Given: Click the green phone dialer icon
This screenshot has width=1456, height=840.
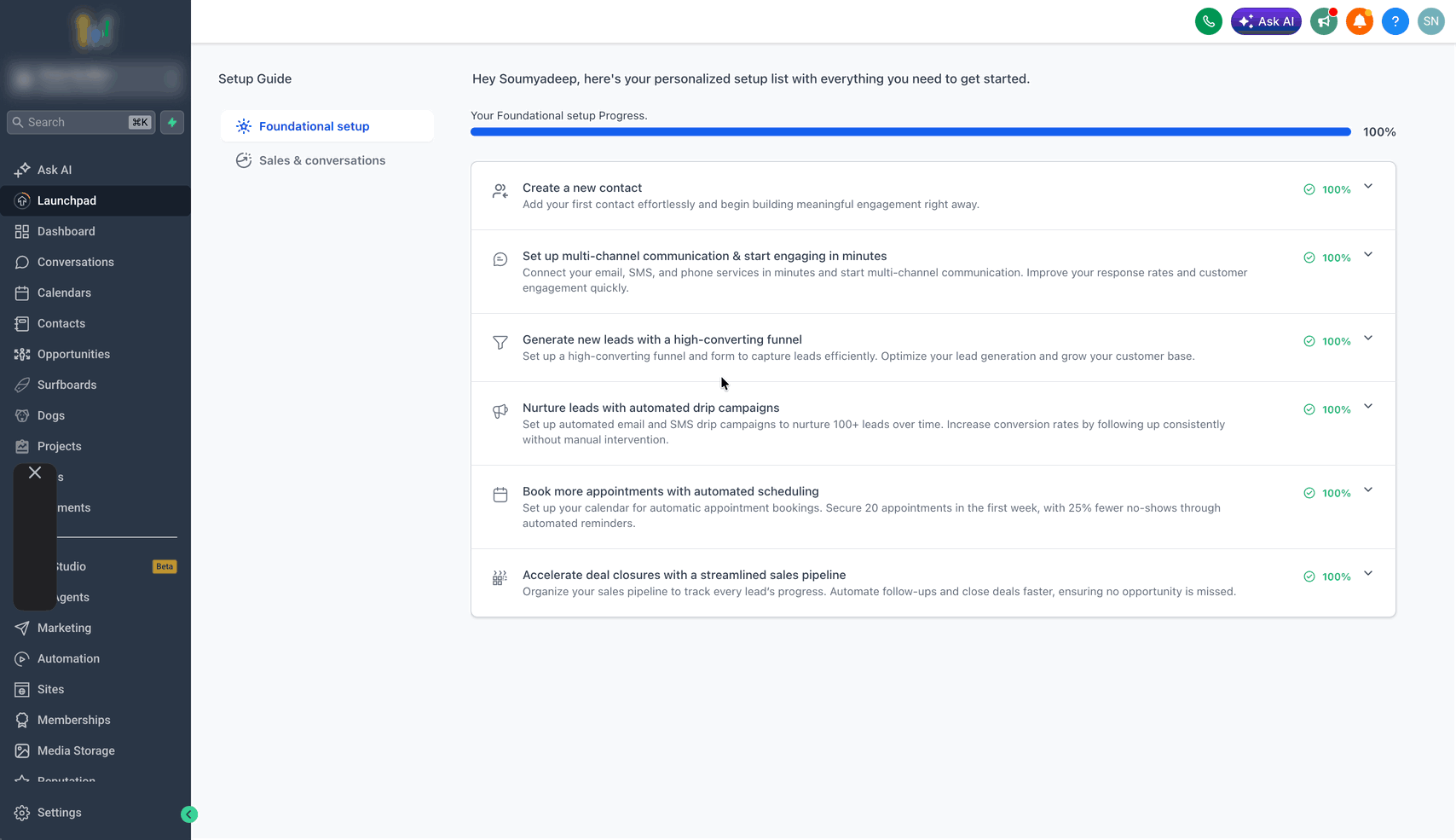Looking at the screenshot, I should click(1208, 21).
